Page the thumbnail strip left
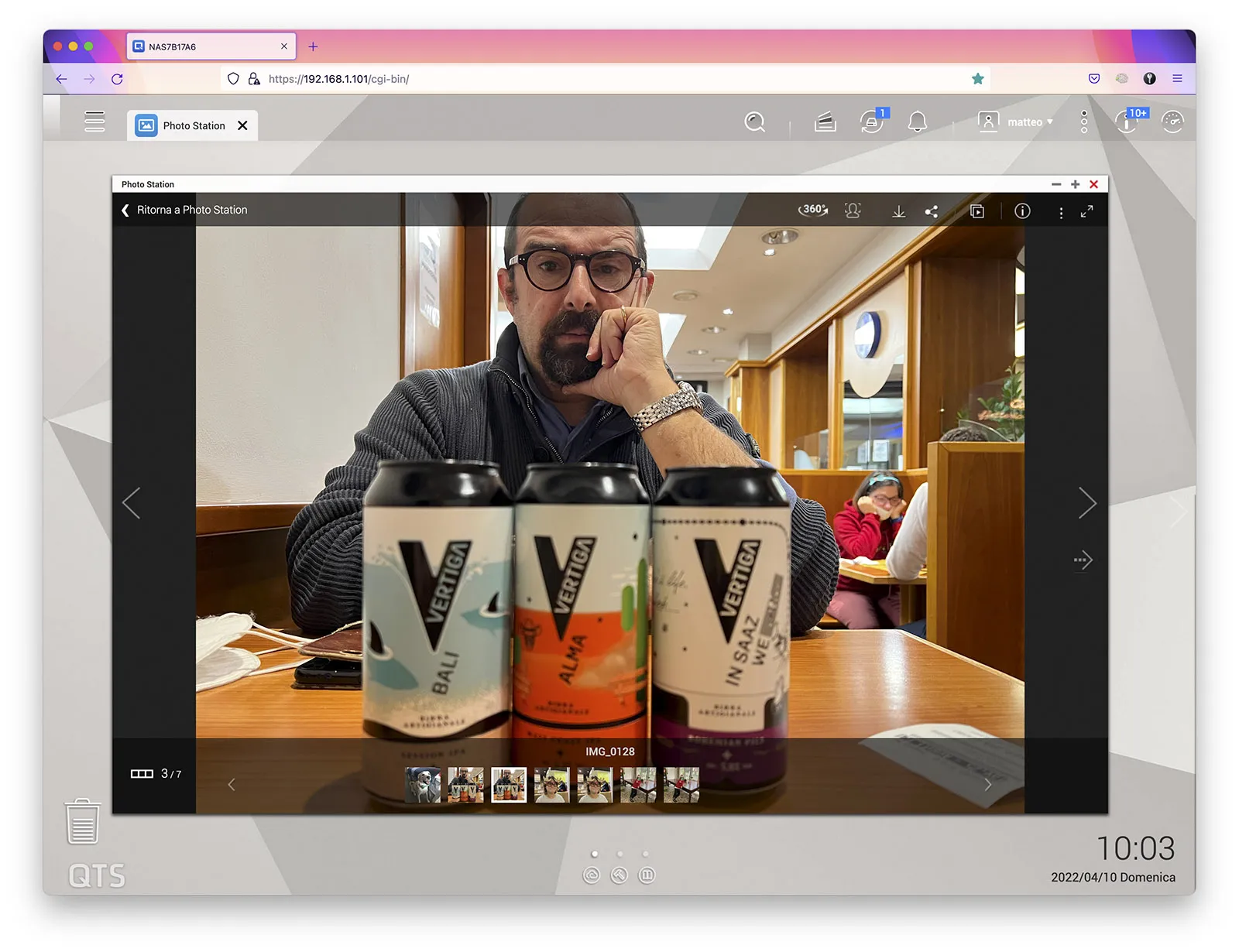 (x=232, y=785)
